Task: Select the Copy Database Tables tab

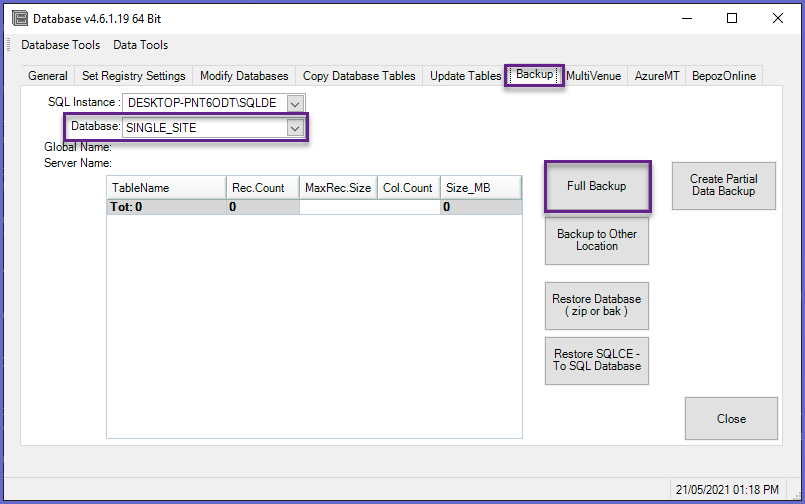Action: click(x=359, y=76)
